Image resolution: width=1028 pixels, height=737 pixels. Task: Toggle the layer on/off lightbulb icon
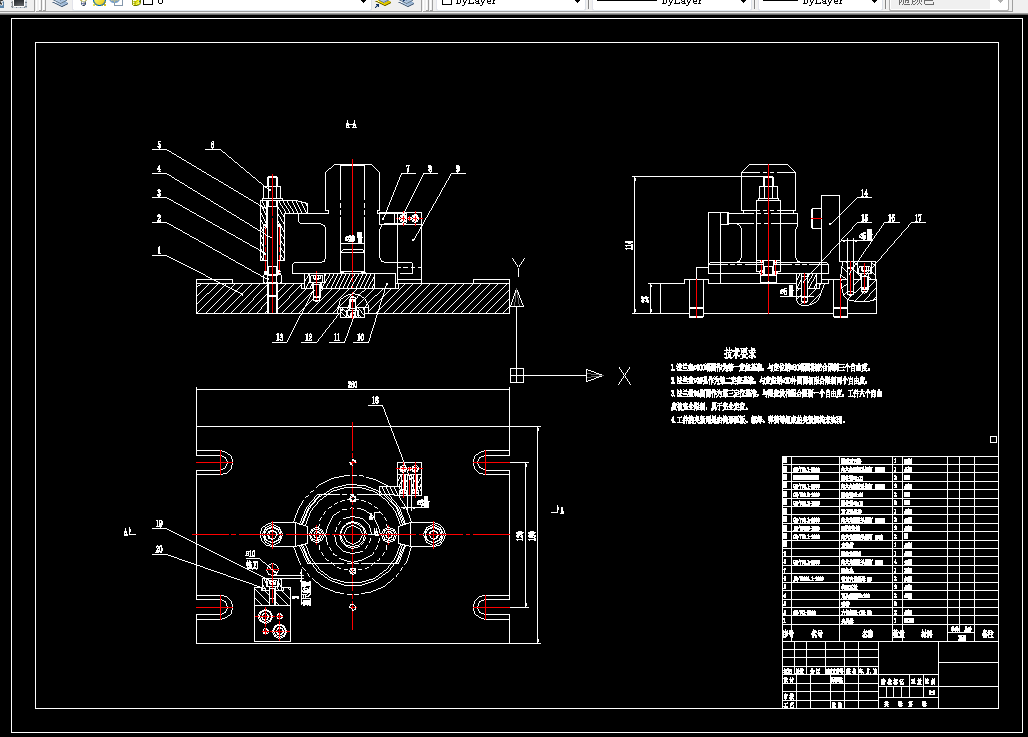[x=84, y=2]
